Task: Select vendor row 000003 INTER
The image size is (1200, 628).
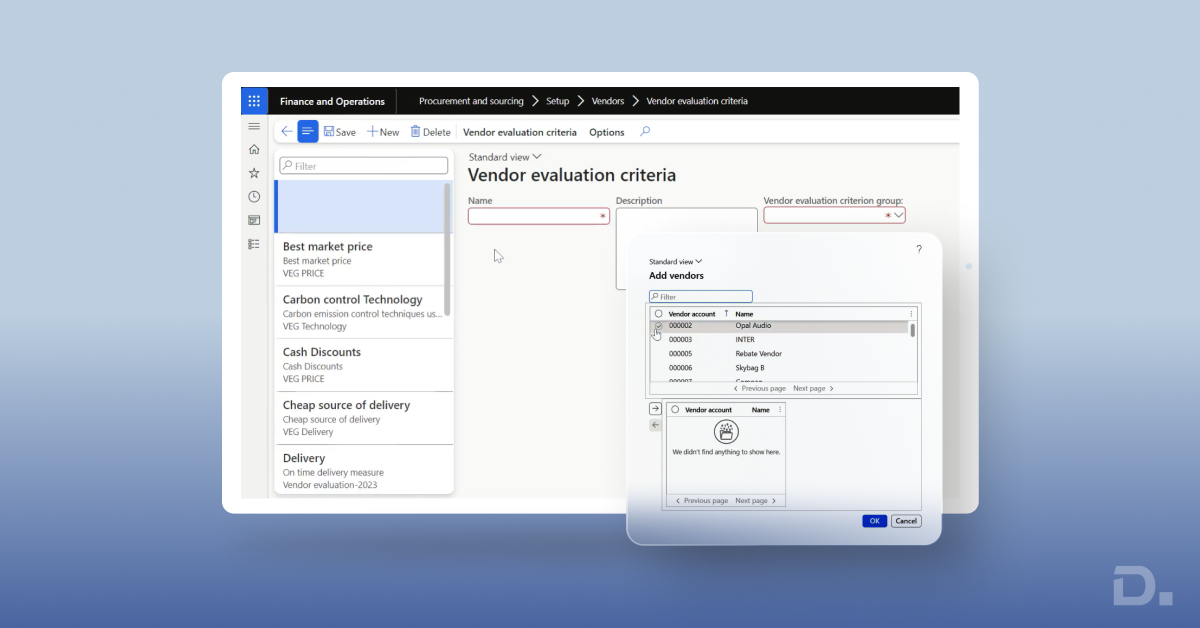Action: [781, 340]
